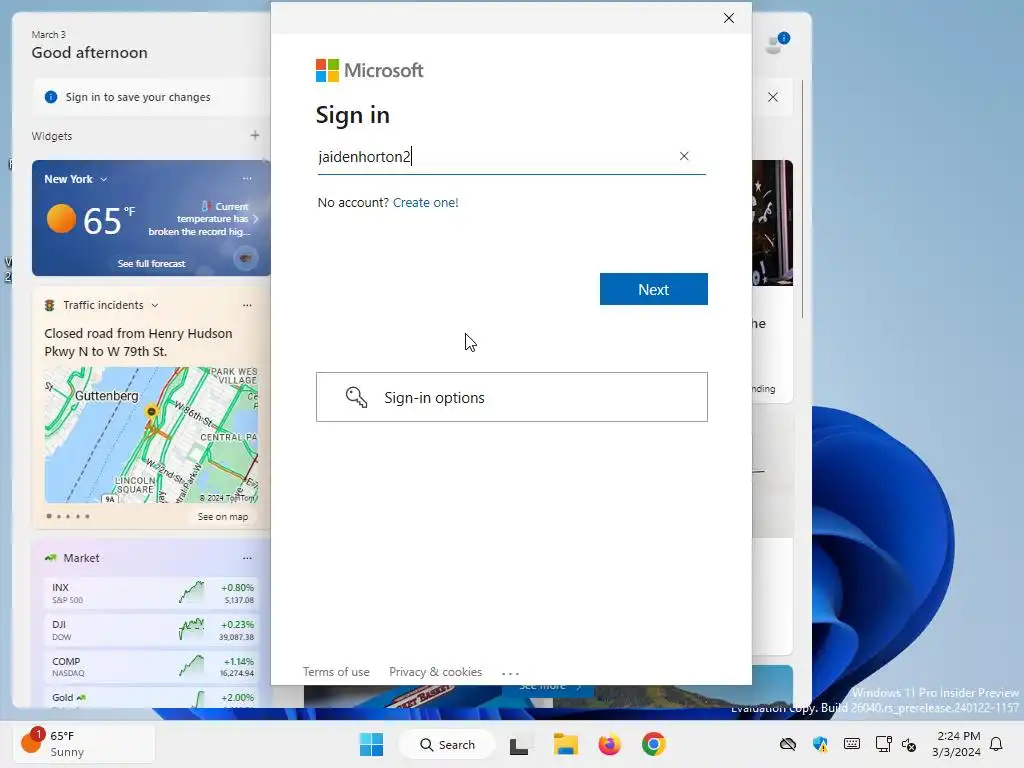Open the more options ellipsis in dialog footer

[510, 673]
